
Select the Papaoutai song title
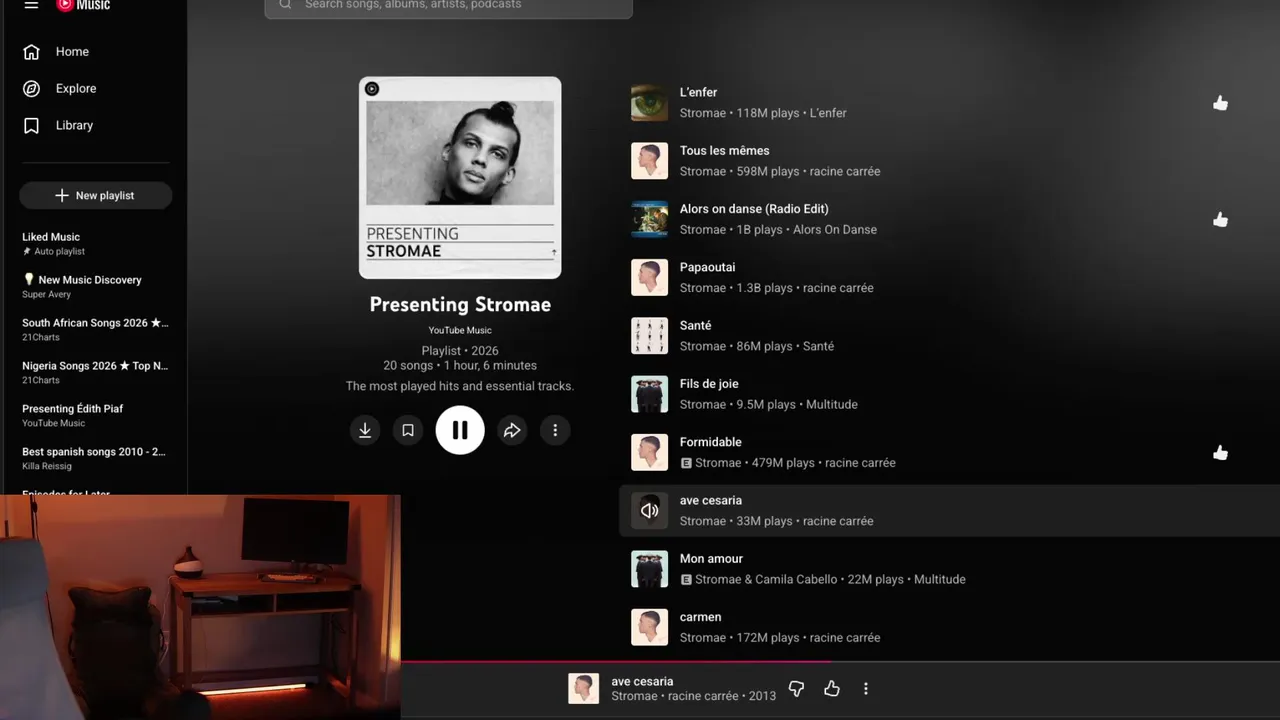(707, 267)
